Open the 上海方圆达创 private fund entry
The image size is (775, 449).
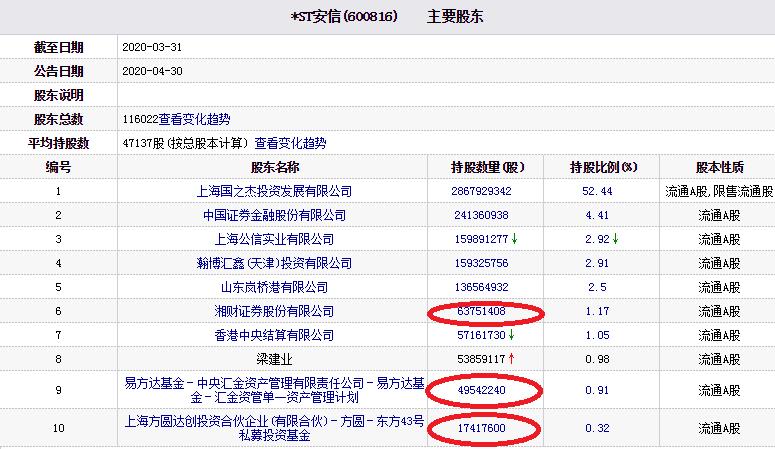click(275, 429)
